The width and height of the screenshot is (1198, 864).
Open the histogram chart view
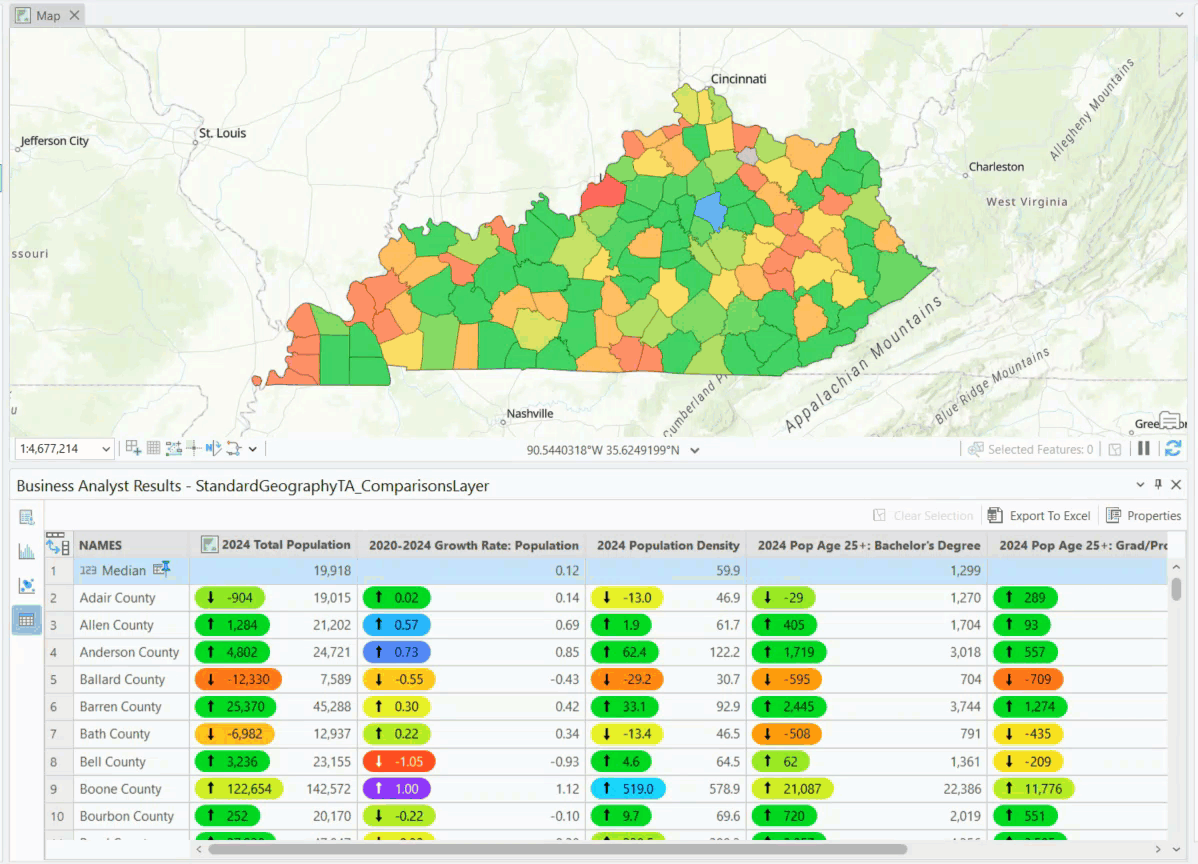pyautogui.click(x=26, y=551)
